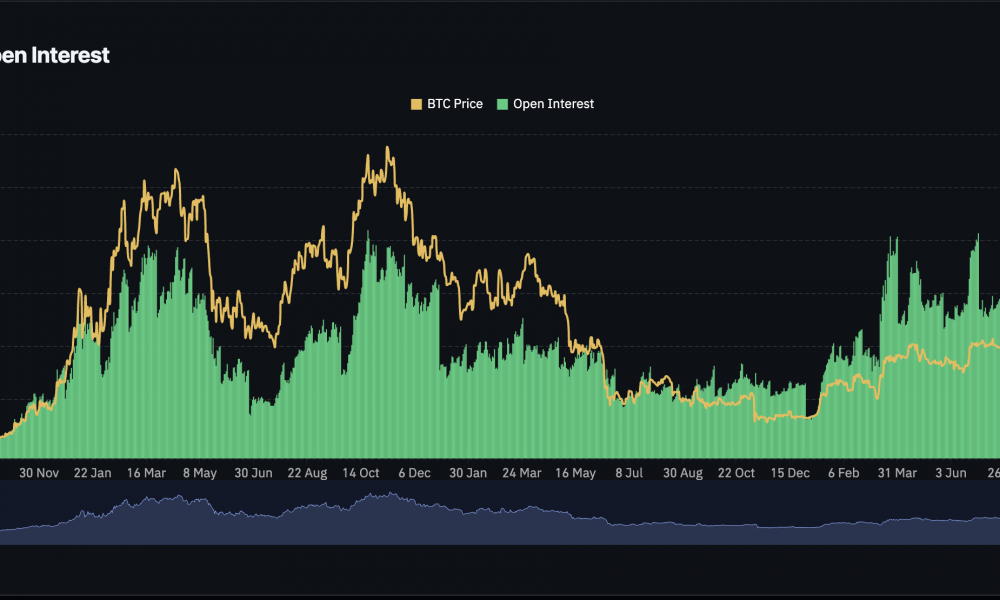Screen dimensions: 1000x600
Task: Click the '8 Jul' axis date label
Action: pos(629,473)
